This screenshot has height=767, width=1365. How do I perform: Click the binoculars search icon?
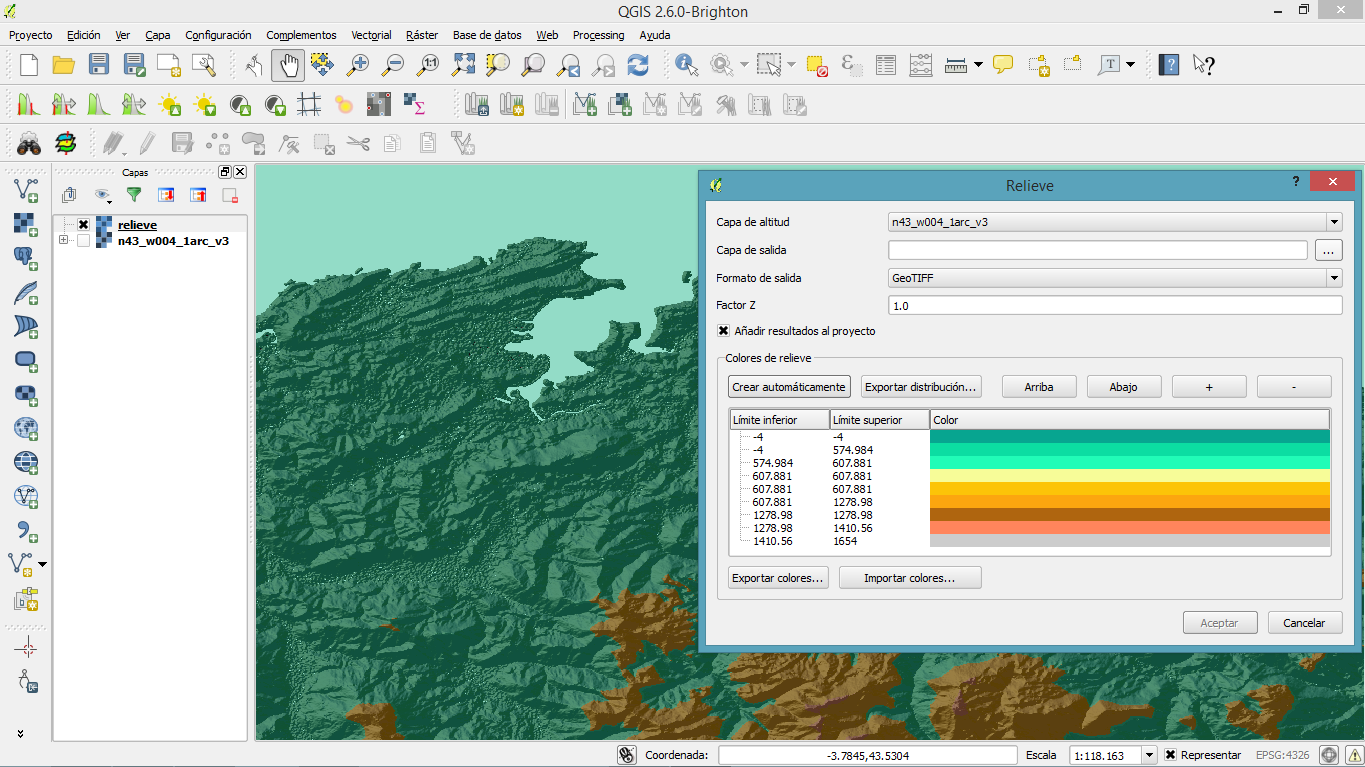click(x=29, y=143)
